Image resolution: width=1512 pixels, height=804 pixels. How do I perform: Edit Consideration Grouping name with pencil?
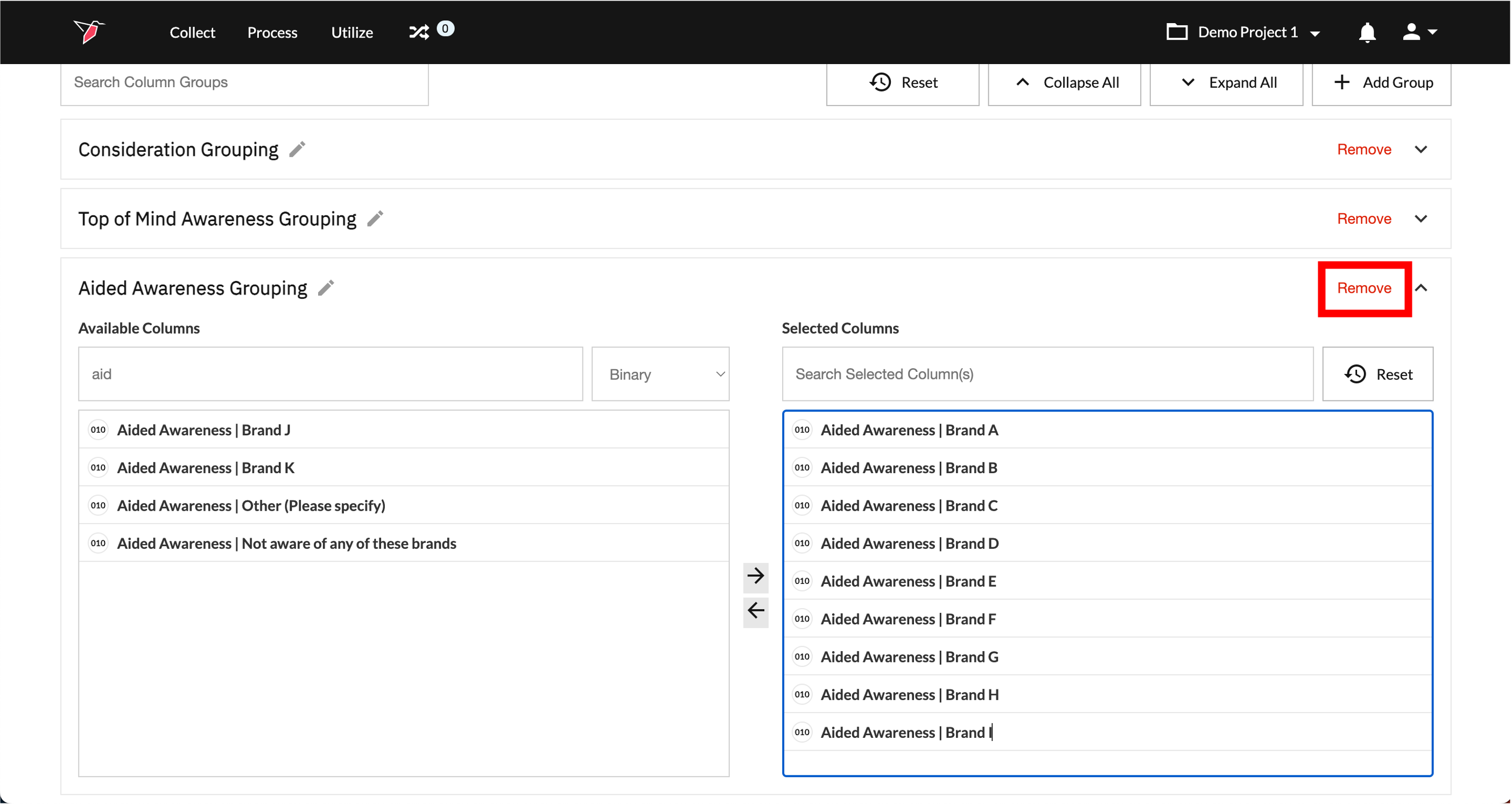298,150
